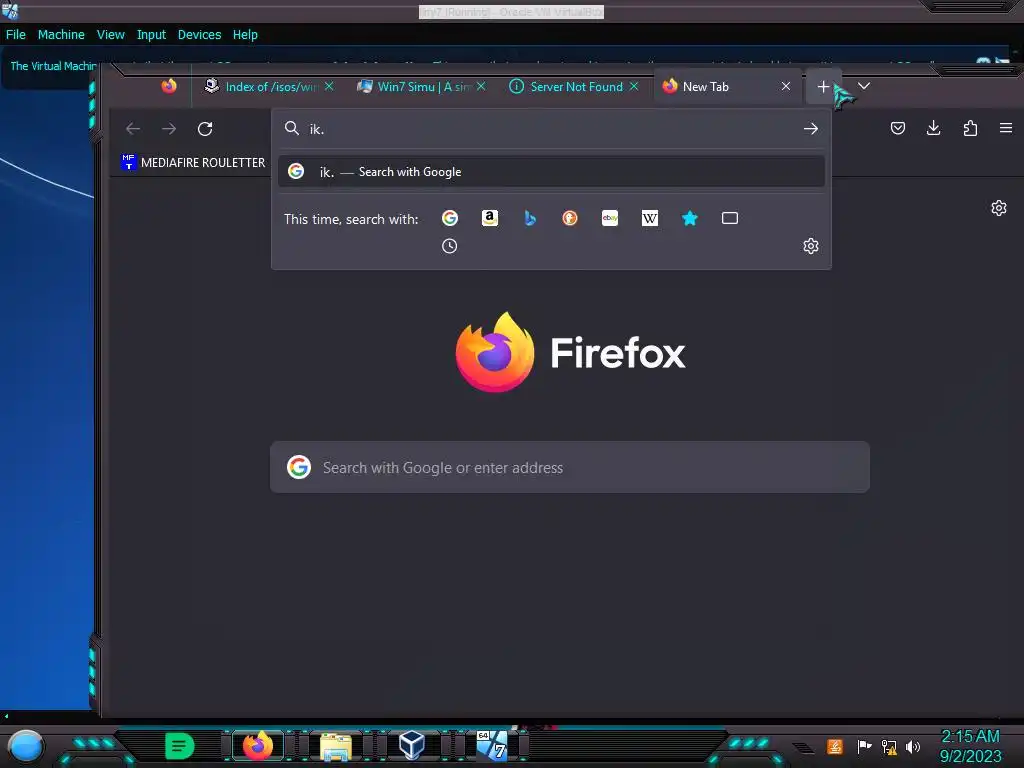
Task: Open VirtualBox Input menu
Action: 151,35
